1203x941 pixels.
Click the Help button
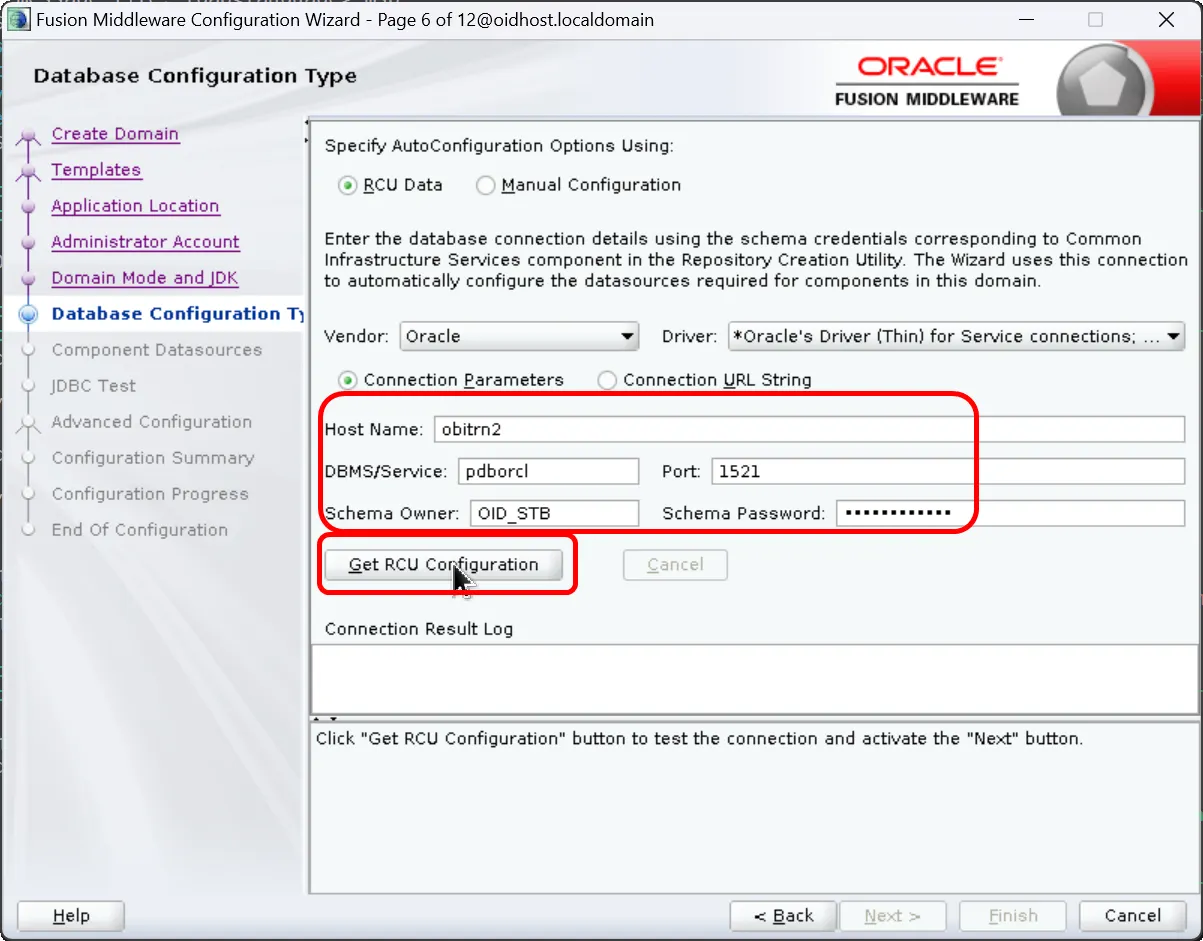coord(71,916)
